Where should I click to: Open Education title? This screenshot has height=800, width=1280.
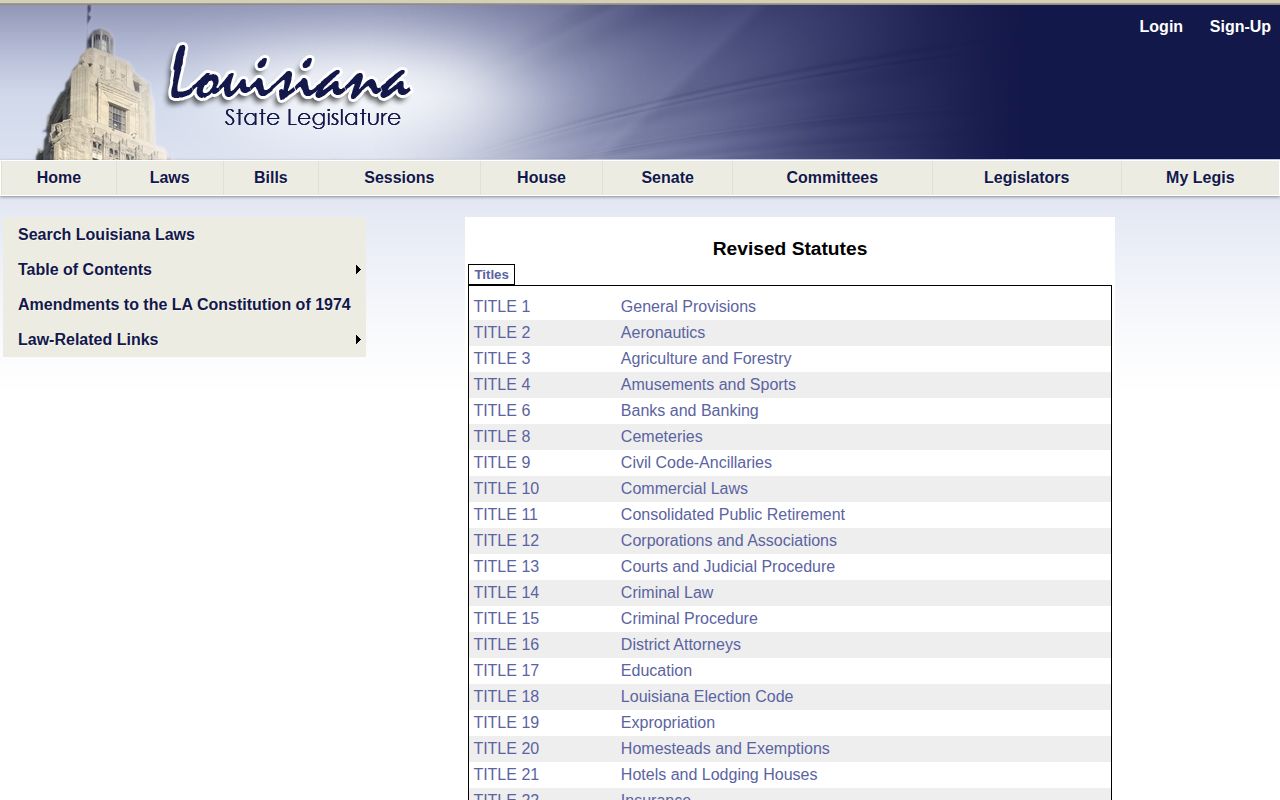coord(656,671)
